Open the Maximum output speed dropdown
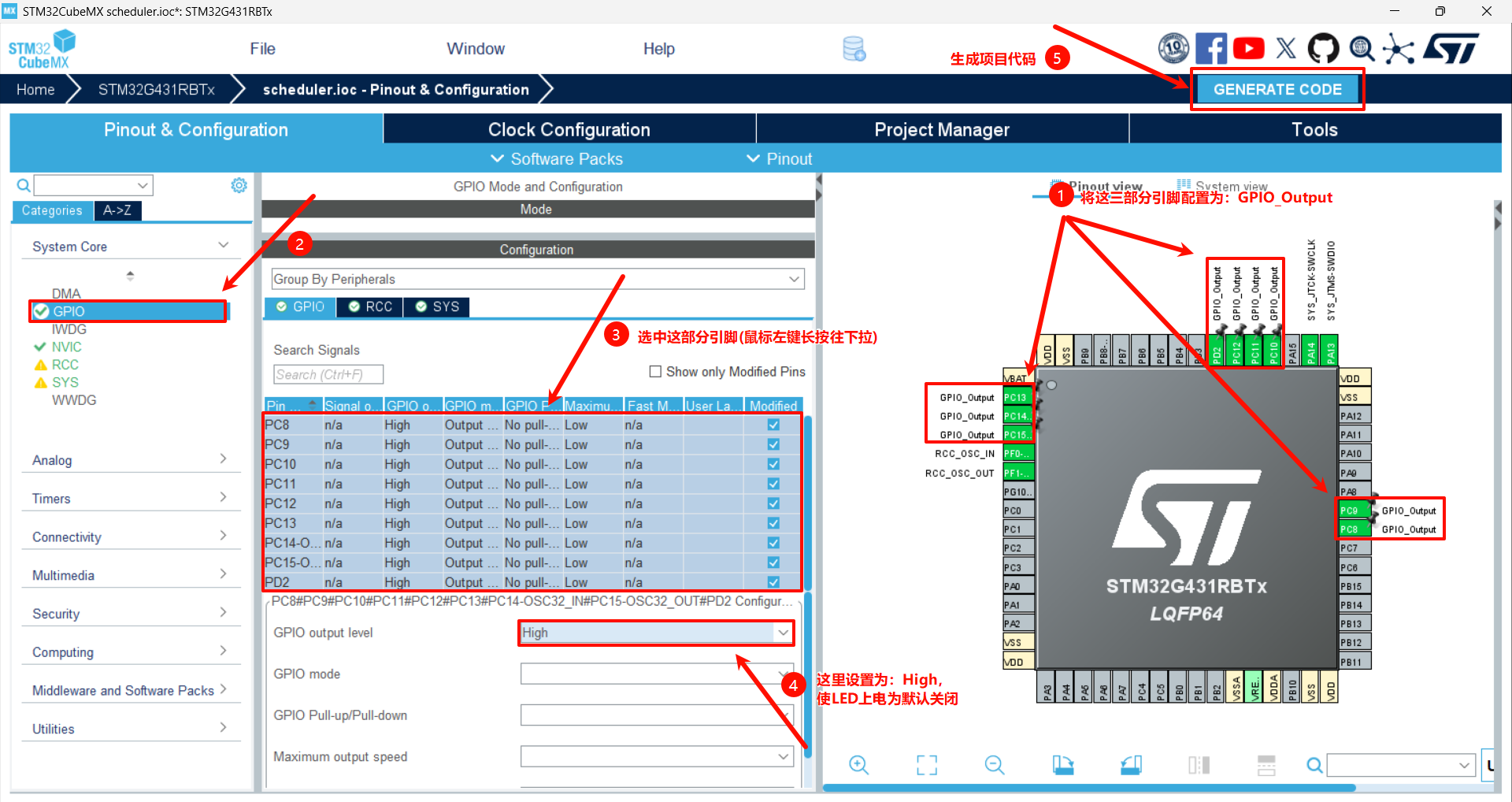Viewport: 1512px width, 802px height. (x=656, y=756)
